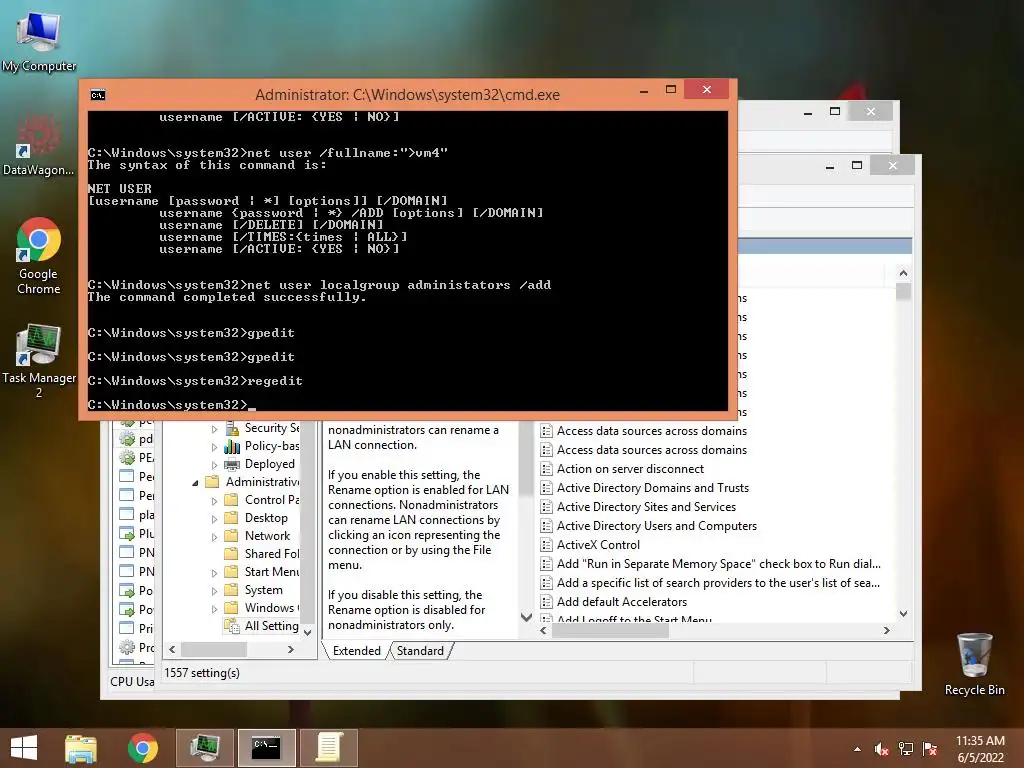The image size is (1024, 768).
Task: Click the description pane's down scroll arrow
Action: [x=526, y=616]
